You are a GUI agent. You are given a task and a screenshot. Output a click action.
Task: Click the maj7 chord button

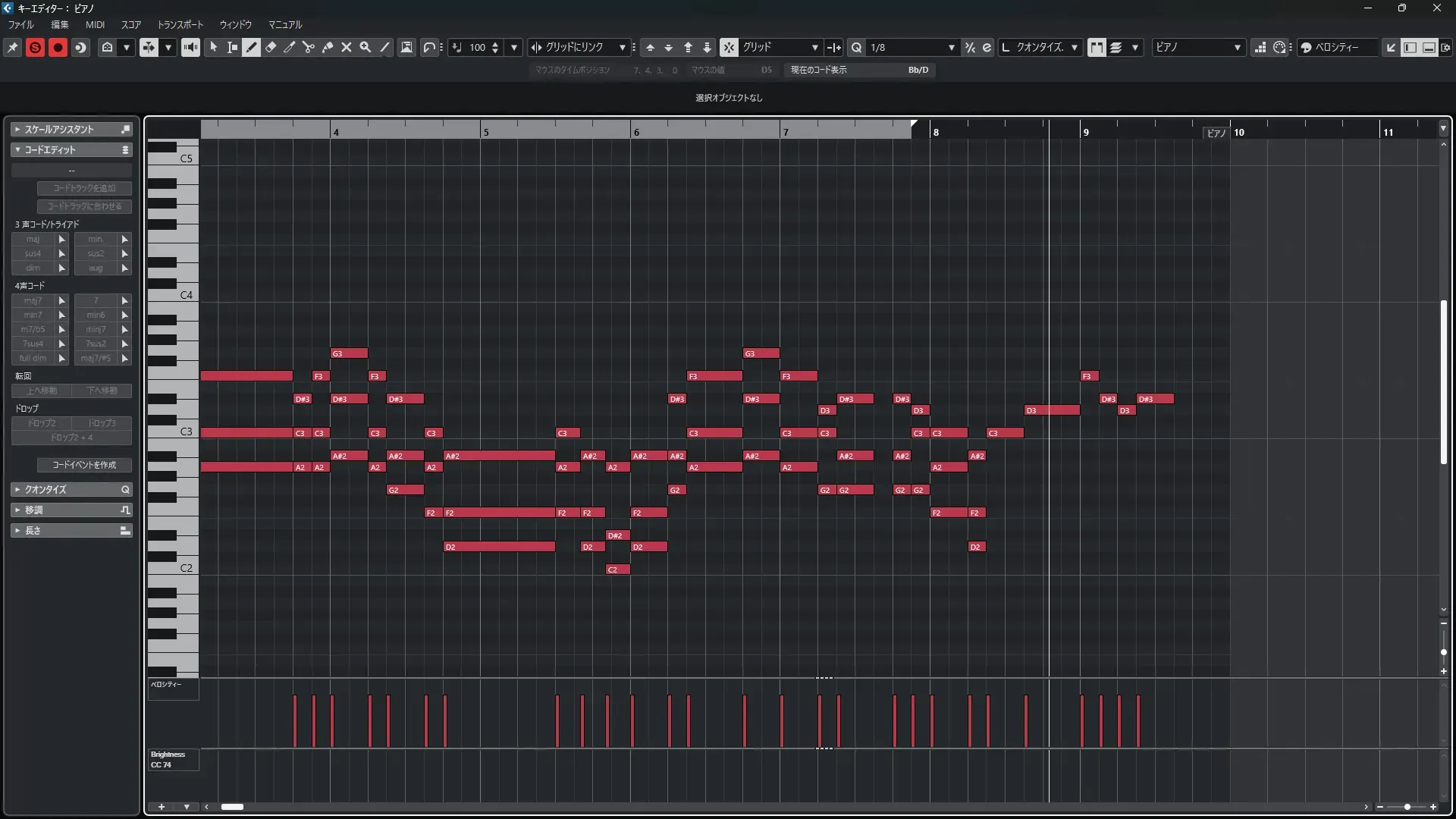(x=33, y=300)
